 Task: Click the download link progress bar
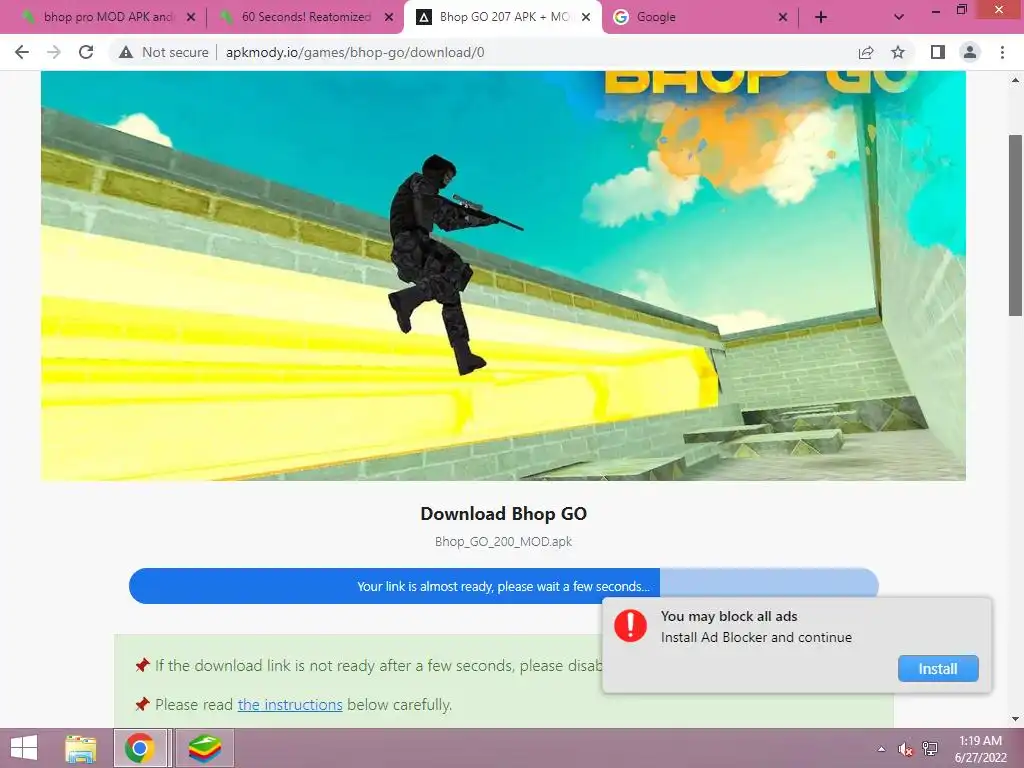pos(504,586)
